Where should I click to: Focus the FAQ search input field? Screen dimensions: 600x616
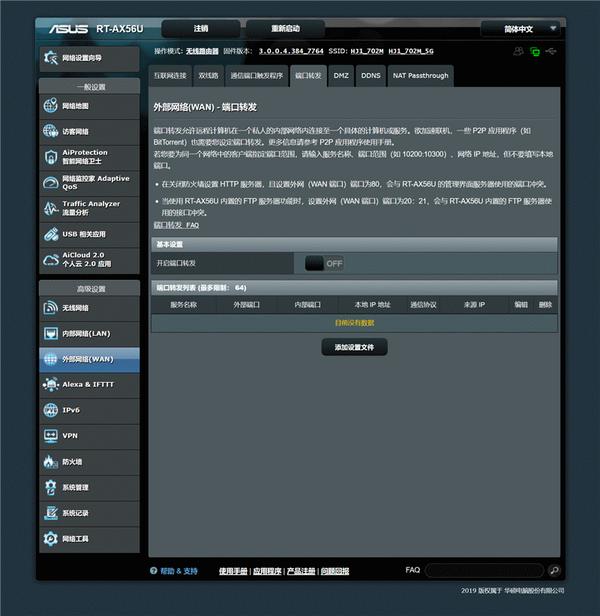pos(484,570)
